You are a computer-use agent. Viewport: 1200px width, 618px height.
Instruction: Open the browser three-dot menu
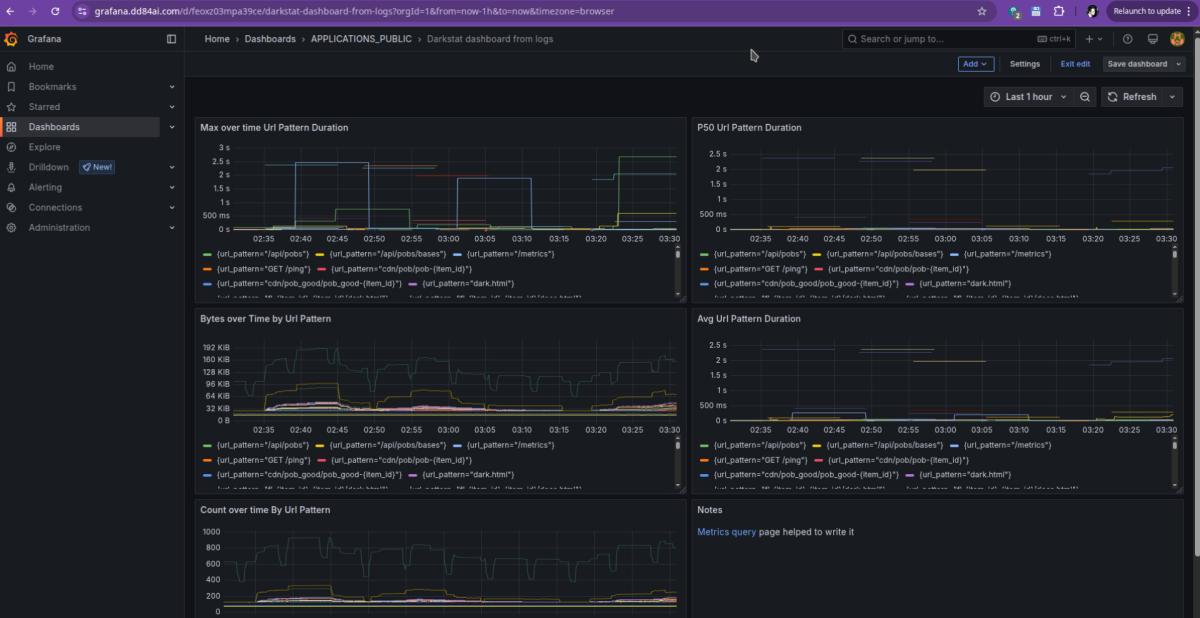pos(1190,11)
